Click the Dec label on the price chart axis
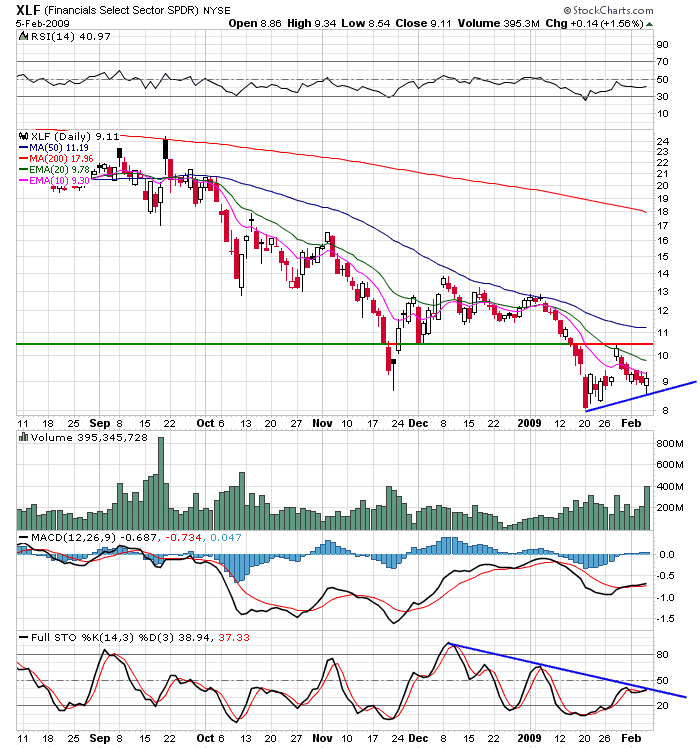This screenshot has width=700, height=748. (x=418, y=423)
